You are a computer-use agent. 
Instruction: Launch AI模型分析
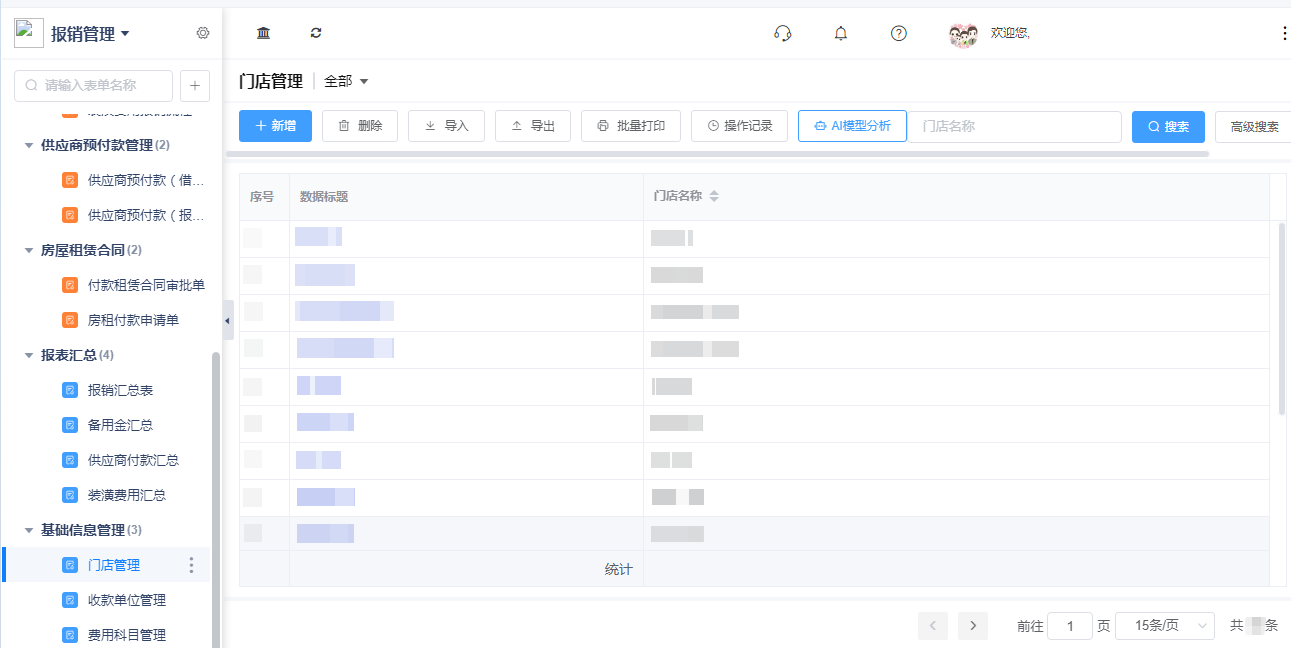[x=852, y=126]
